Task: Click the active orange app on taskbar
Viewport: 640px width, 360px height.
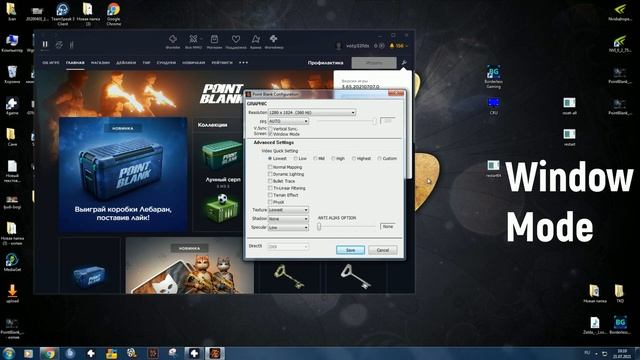Action: [x=215, y=353]
